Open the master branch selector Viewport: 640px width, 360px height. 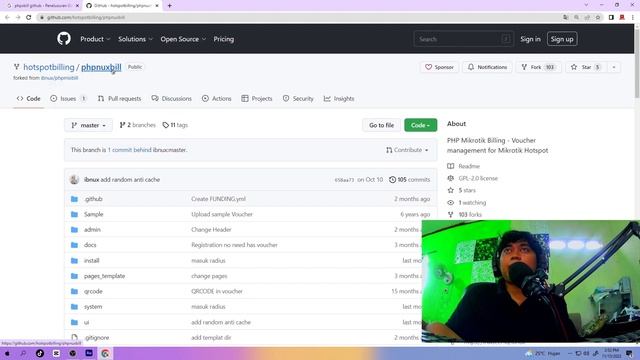pos(88,125)
